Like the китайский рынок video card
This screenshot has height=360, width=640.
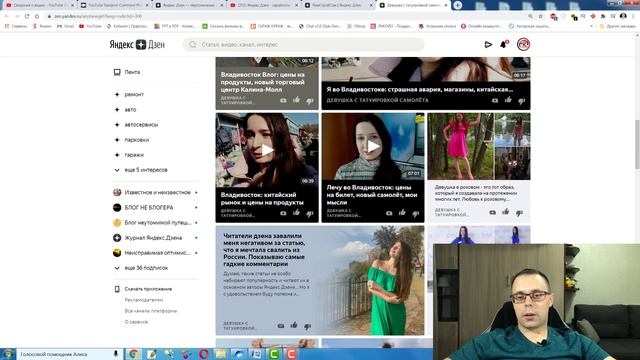[x=296, y=212]
